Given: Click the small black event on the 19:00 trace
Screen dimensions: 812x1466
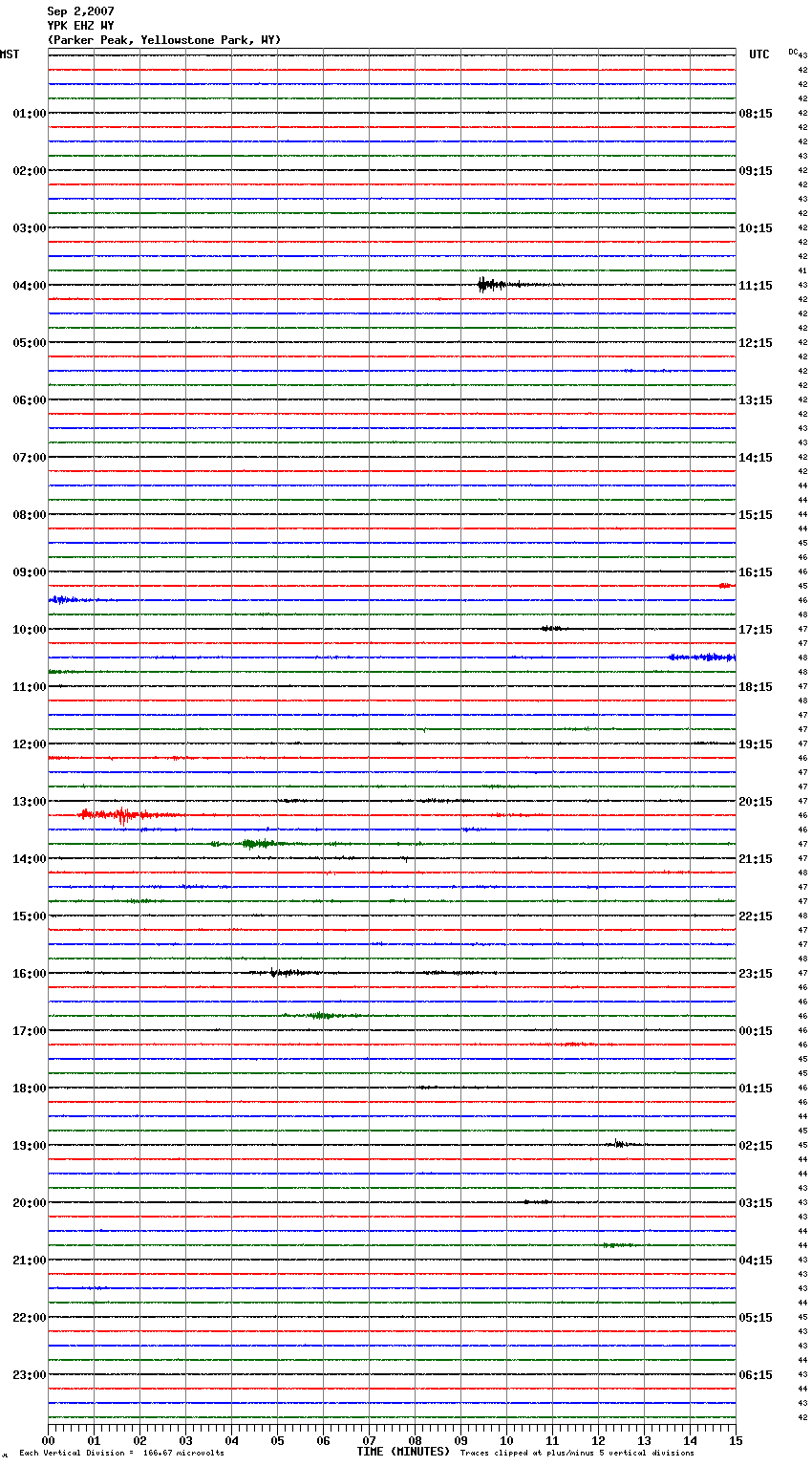Looking at the screenshot, I should [621, 1144].
